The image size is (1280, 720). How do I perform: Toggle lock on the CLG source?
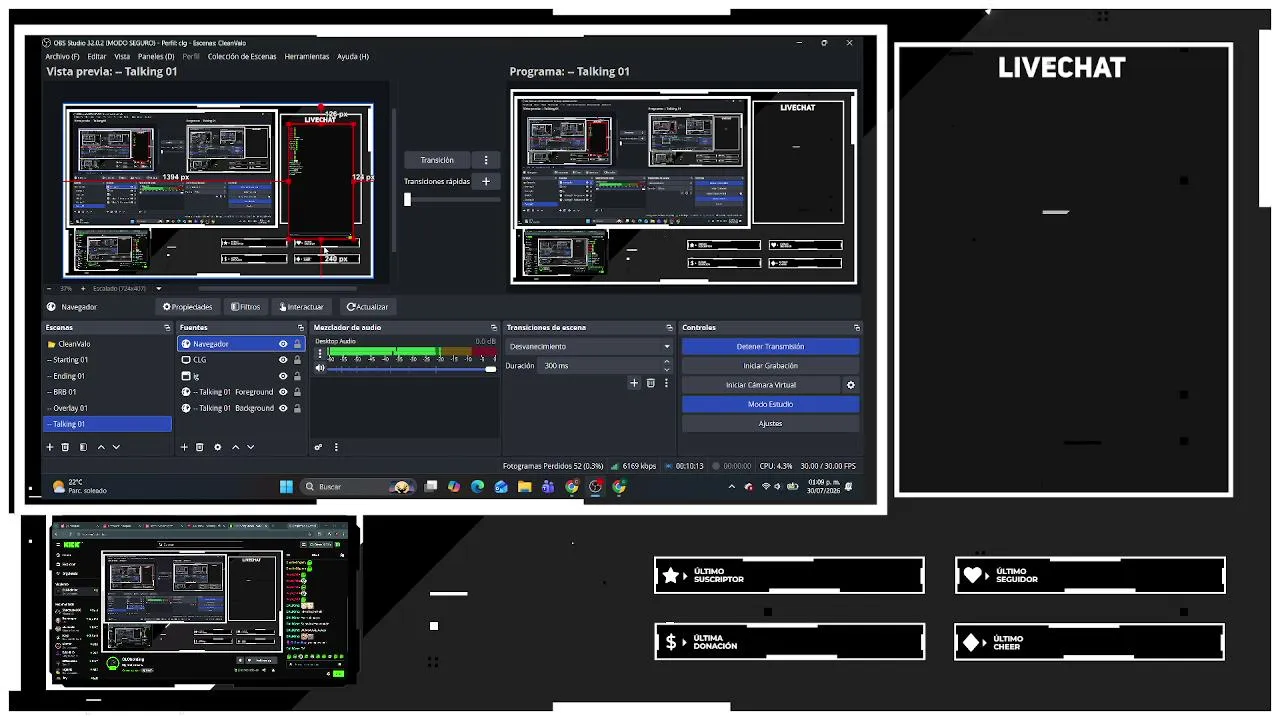(x=297, y=360)
